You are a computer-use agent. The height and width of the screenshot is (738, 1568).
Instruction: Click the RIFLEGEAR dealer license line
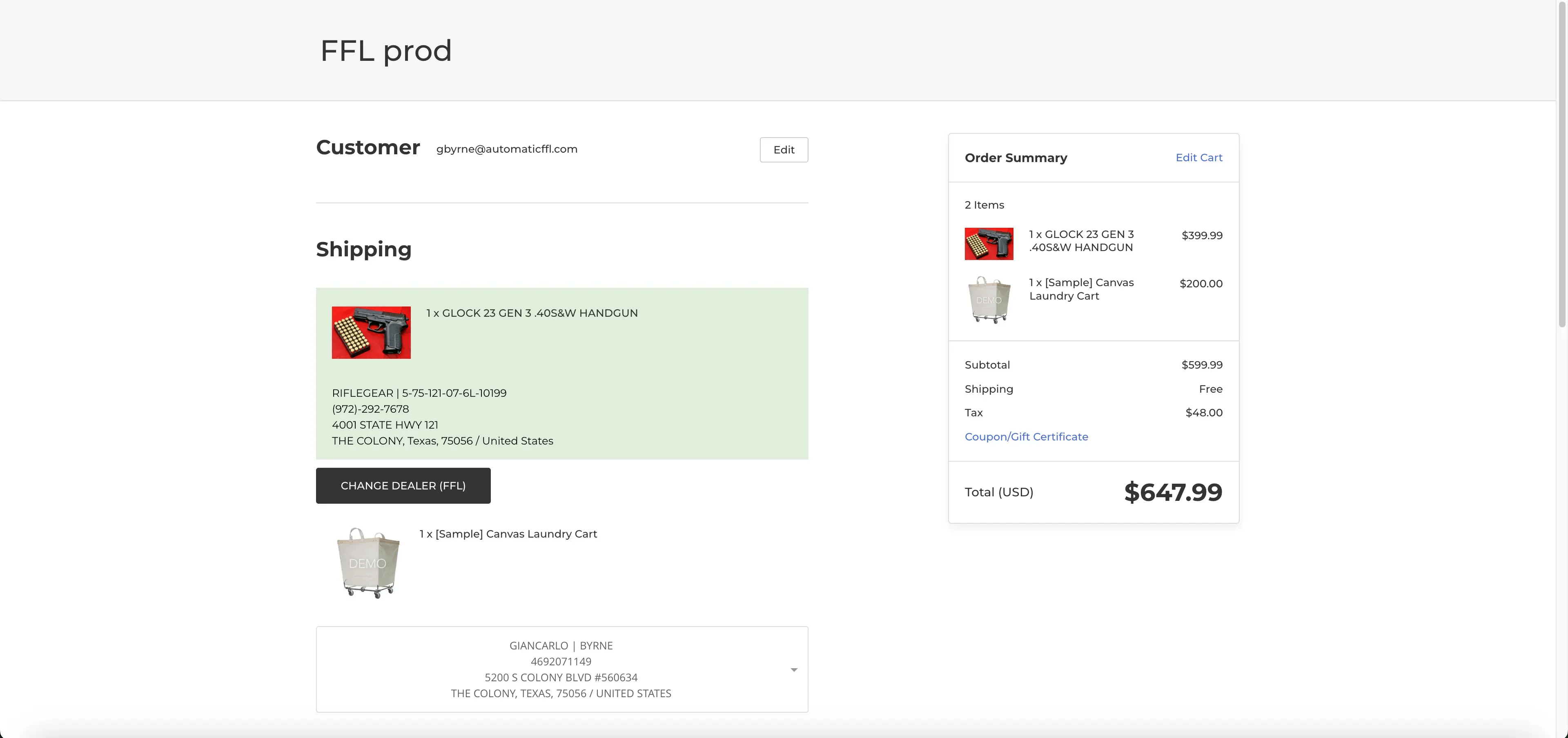point(419,393)
